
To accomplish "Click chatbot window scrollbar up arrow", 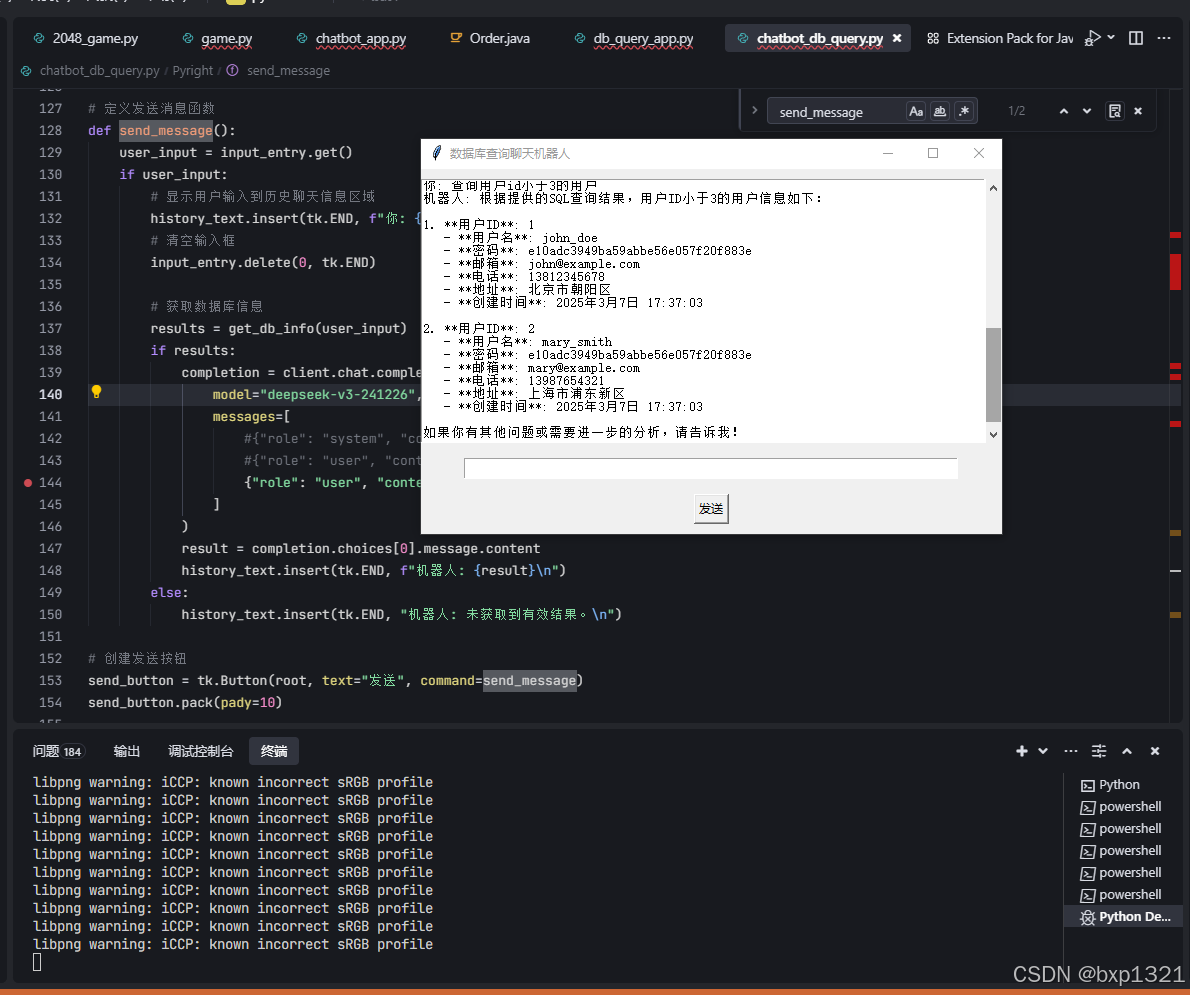I will [x=993, y=187].
